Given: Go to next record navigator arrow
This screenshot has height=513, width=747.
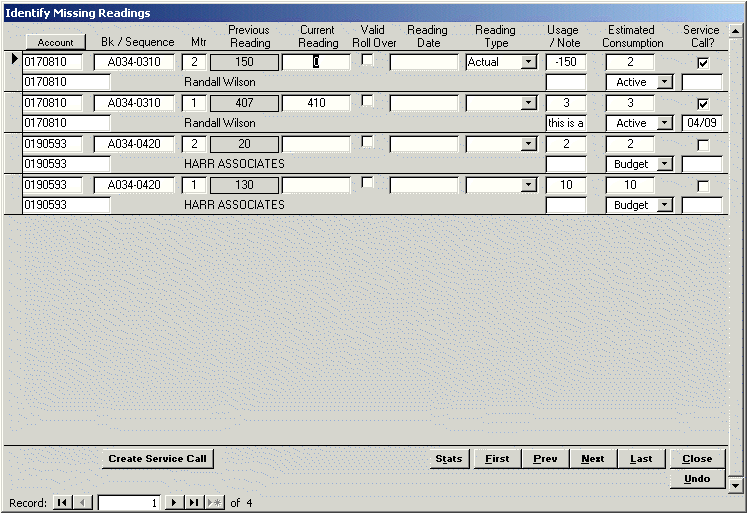Looking at the screenshot, I should coord(174,503).
